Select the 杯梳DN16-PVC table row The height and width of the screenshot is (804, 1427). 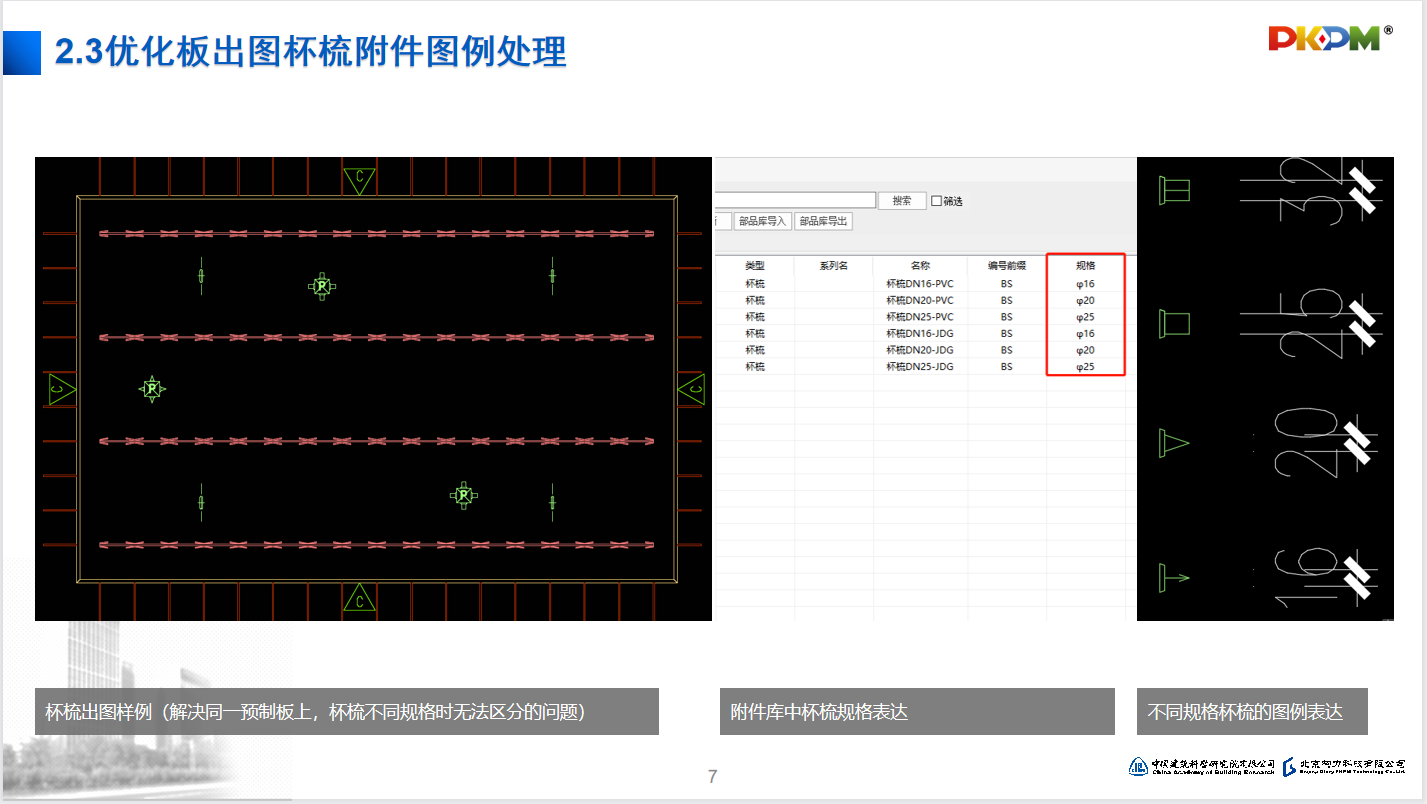pyautogui.click(x=919, y=284)
